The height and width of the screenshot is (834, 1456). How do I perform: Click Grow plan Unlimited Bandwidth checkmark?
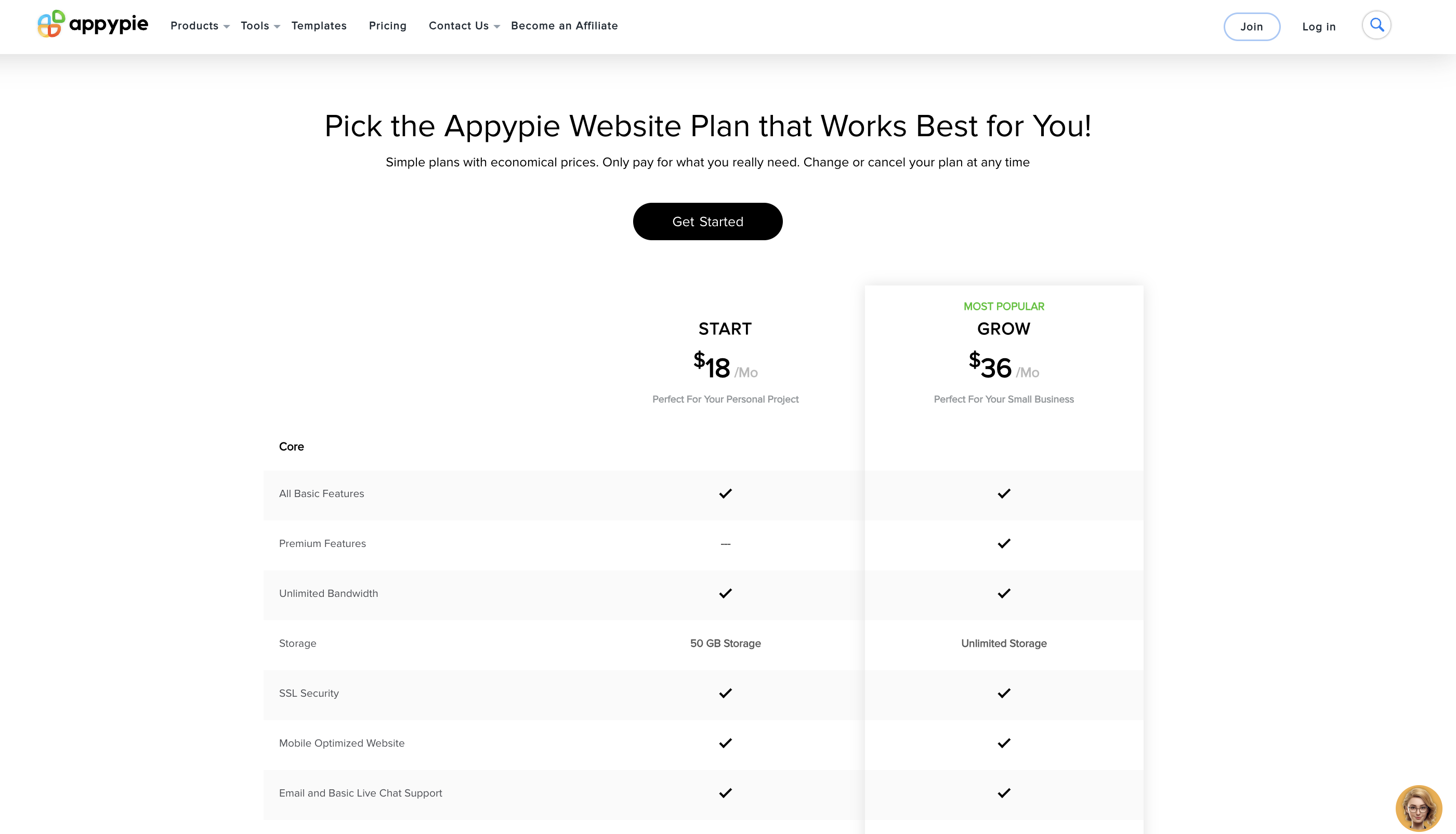tap(1004, 593)
